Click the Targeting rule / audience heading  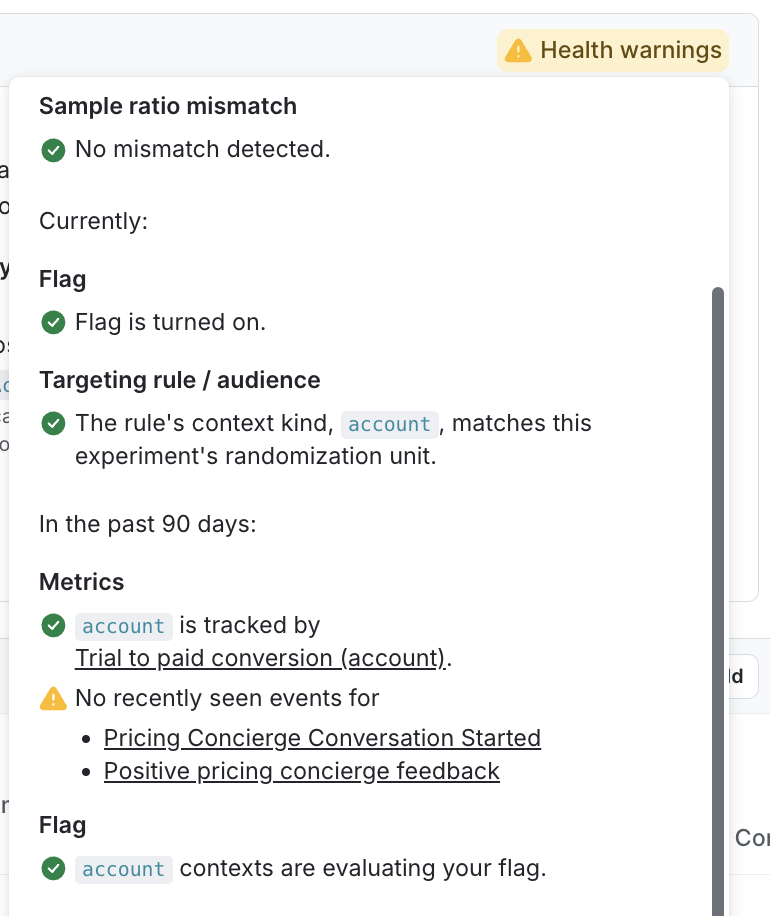click(180, 380)
